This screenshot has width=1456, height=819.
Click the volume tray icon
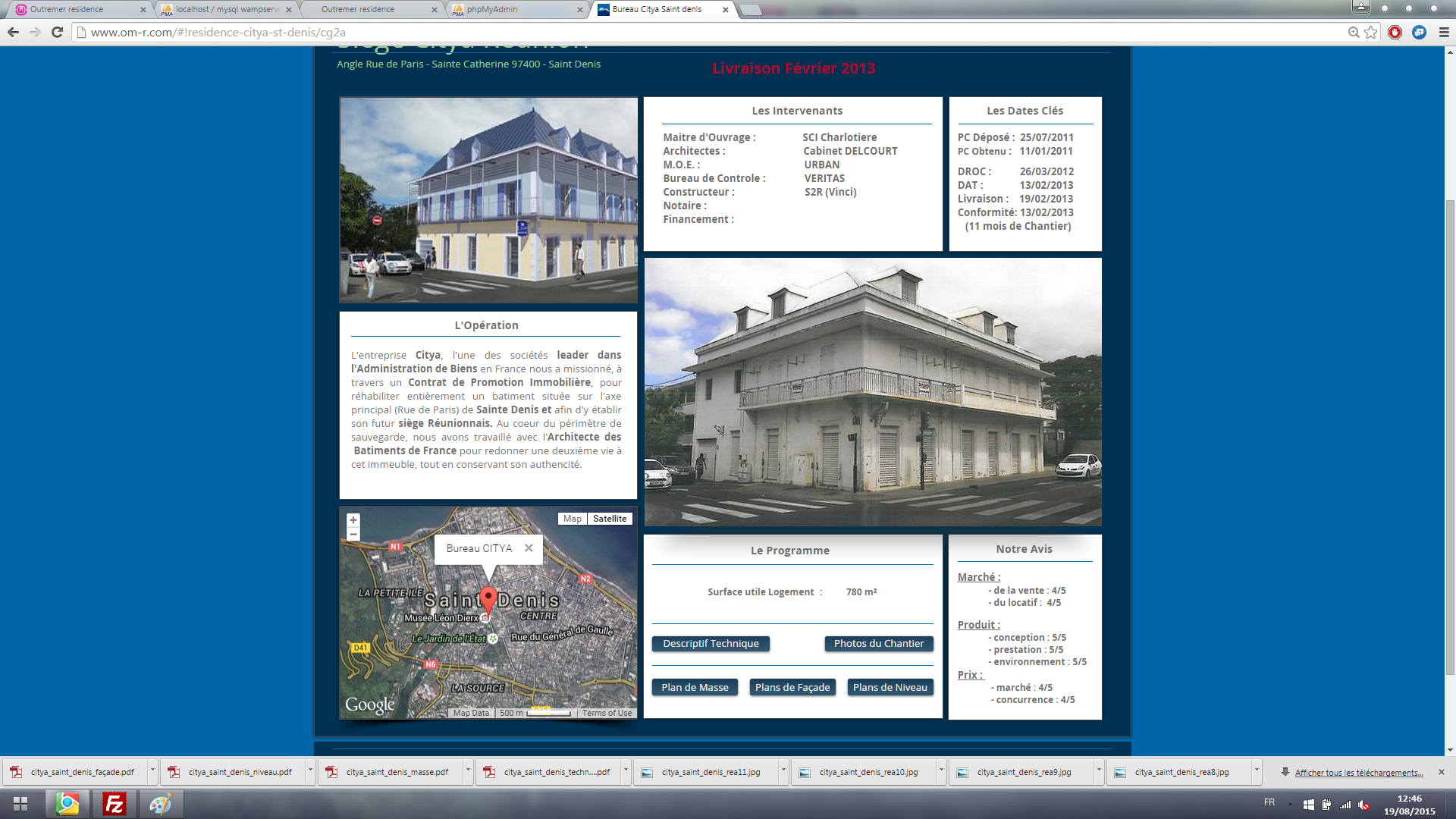[x=1363, y=805]
